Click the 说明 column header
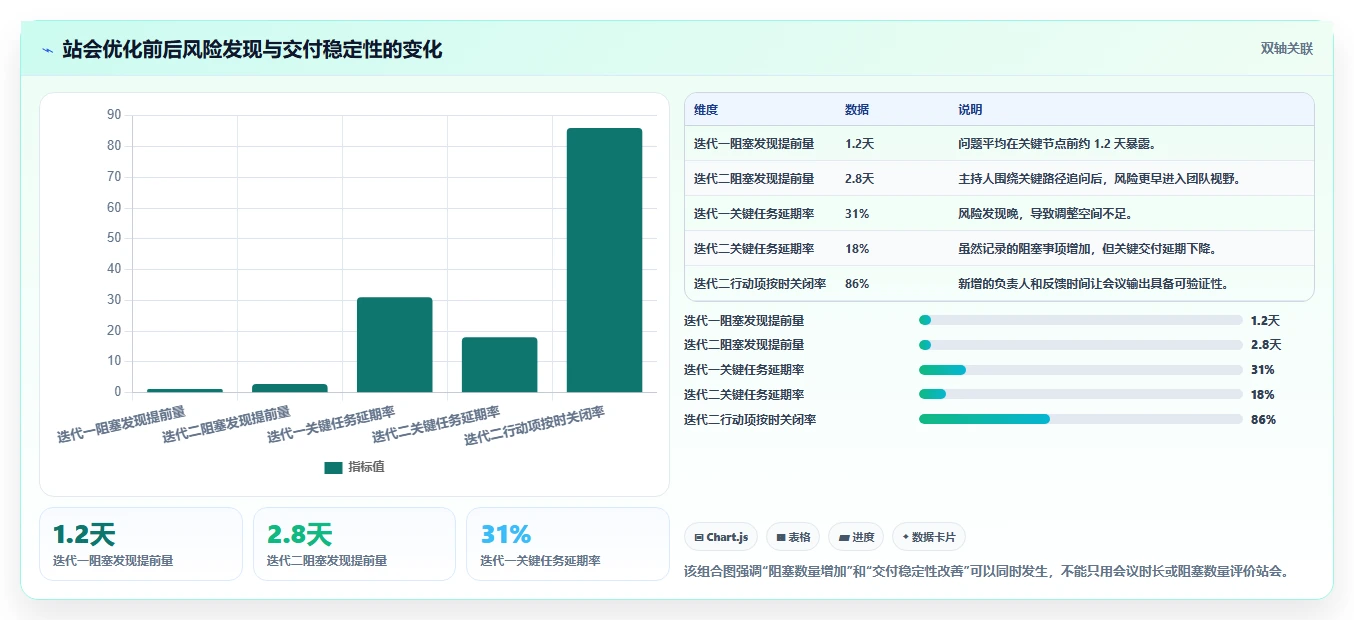 970,110
